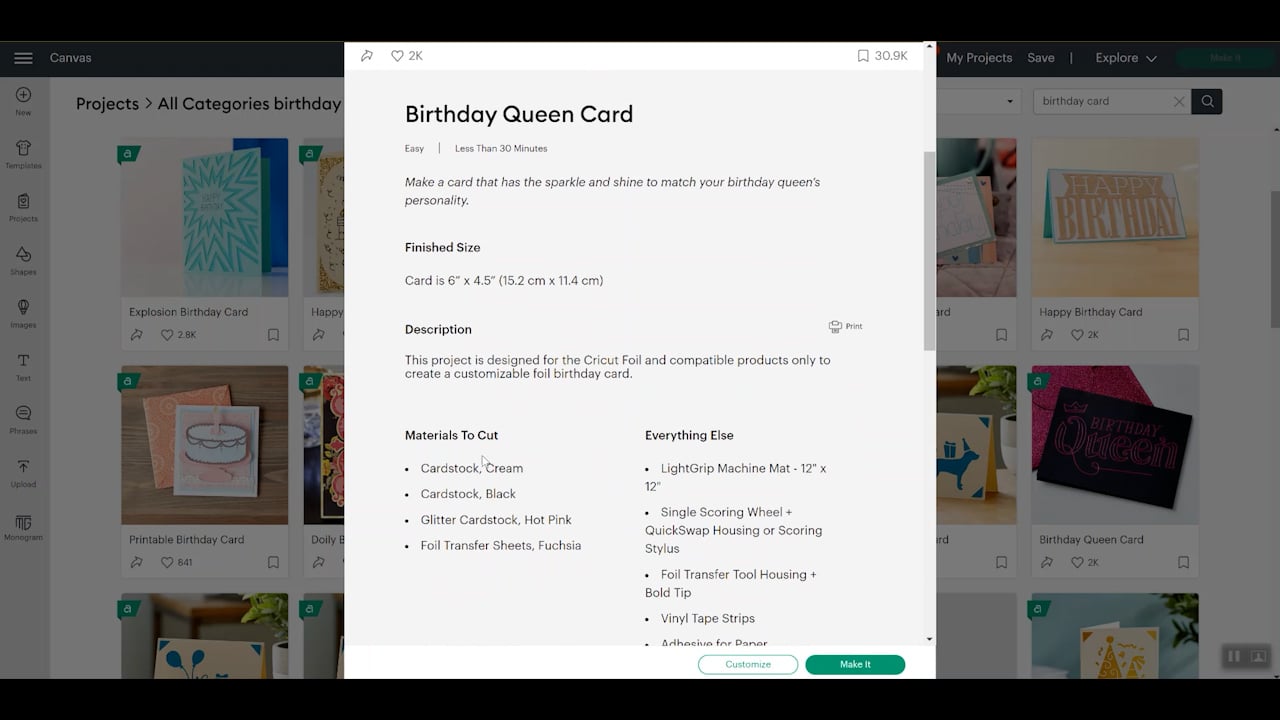Open the Happy Birthday Card thumbnail on right
This screenshot has height=720, width=1280.
pos(1115,217)
